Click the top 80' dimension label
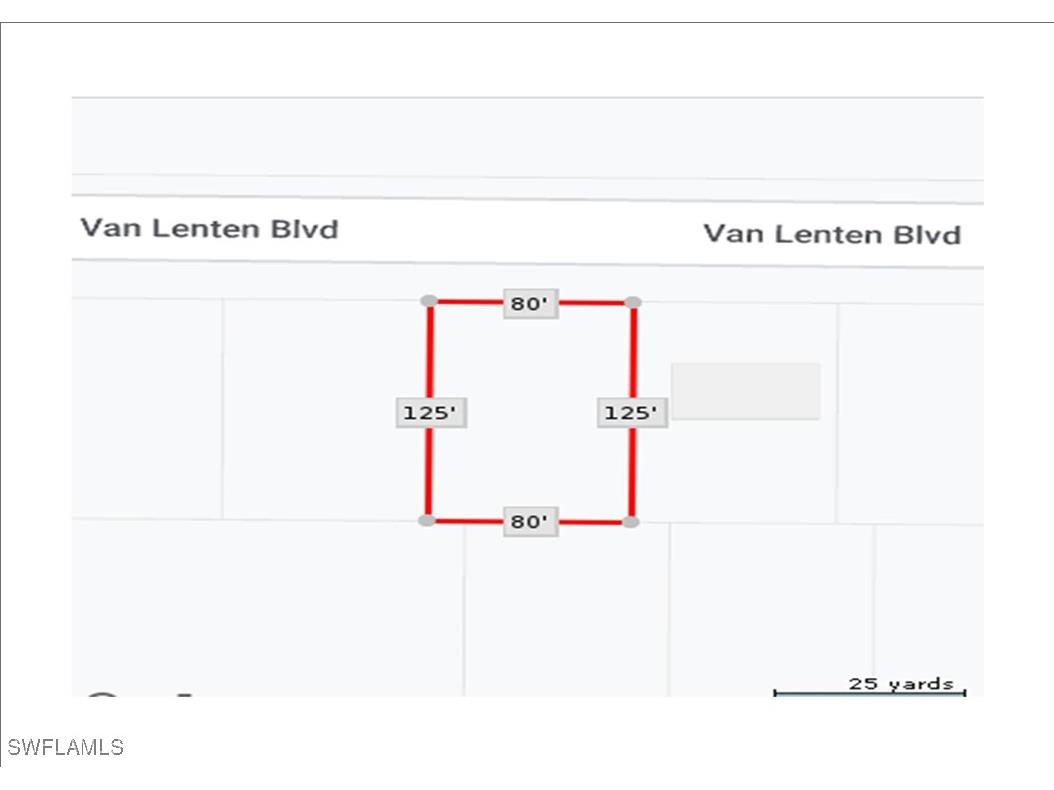 coord(530,304)
